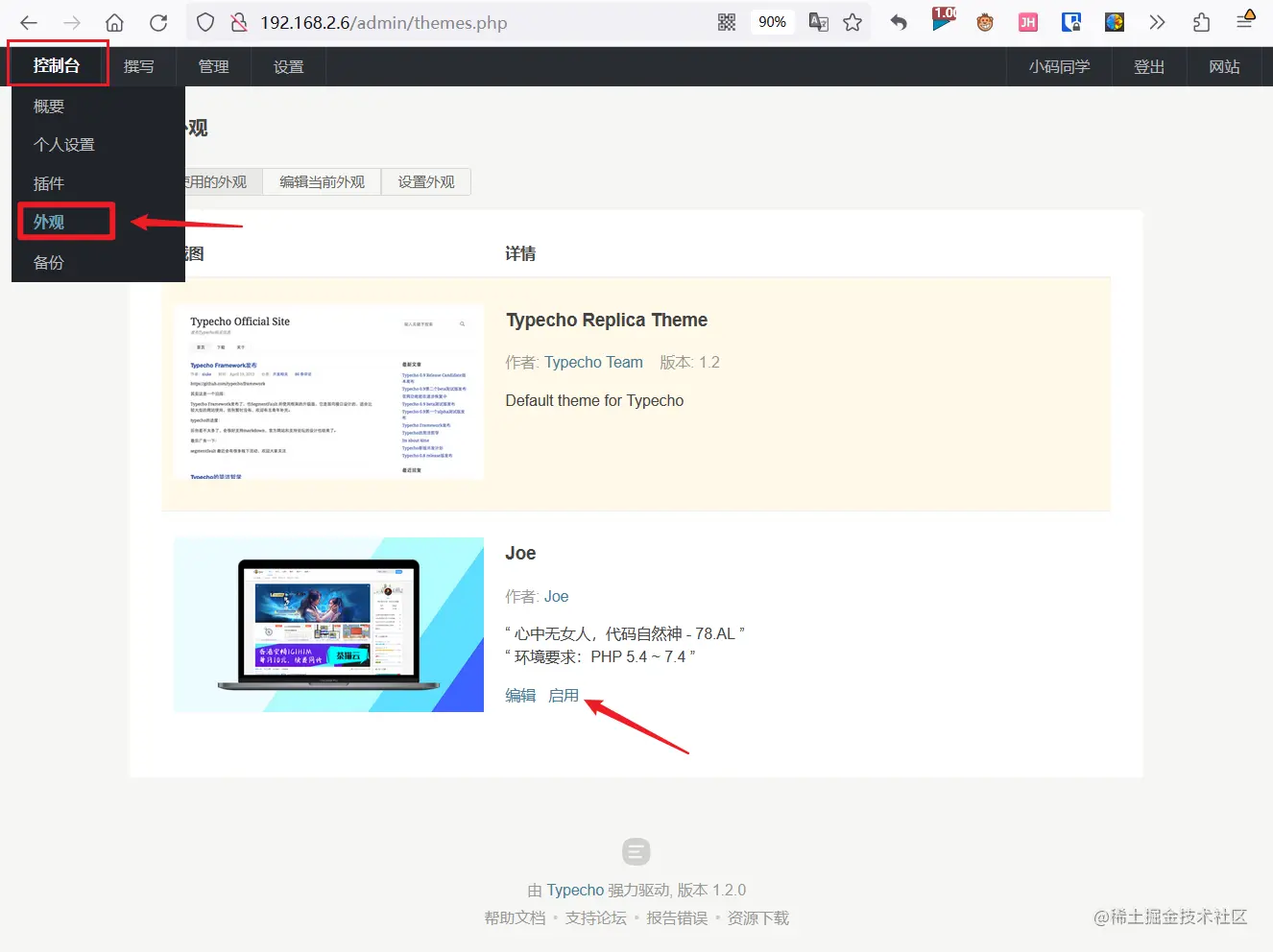This screenshot has width=1273, height=952.
Task: Click 登出 to log out
Action: click(1149, 66)
